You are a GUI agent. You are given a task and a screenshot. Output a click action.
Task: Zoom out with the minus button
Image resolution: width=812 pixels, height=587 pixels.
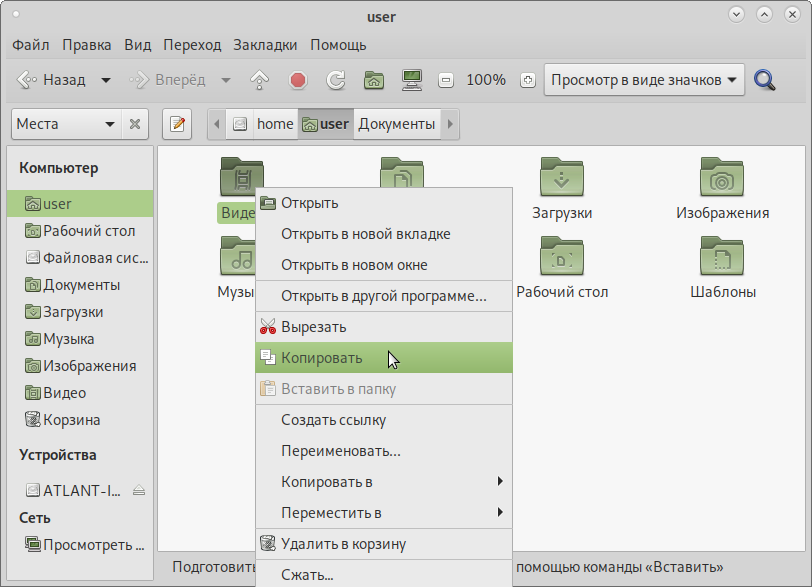446,80
